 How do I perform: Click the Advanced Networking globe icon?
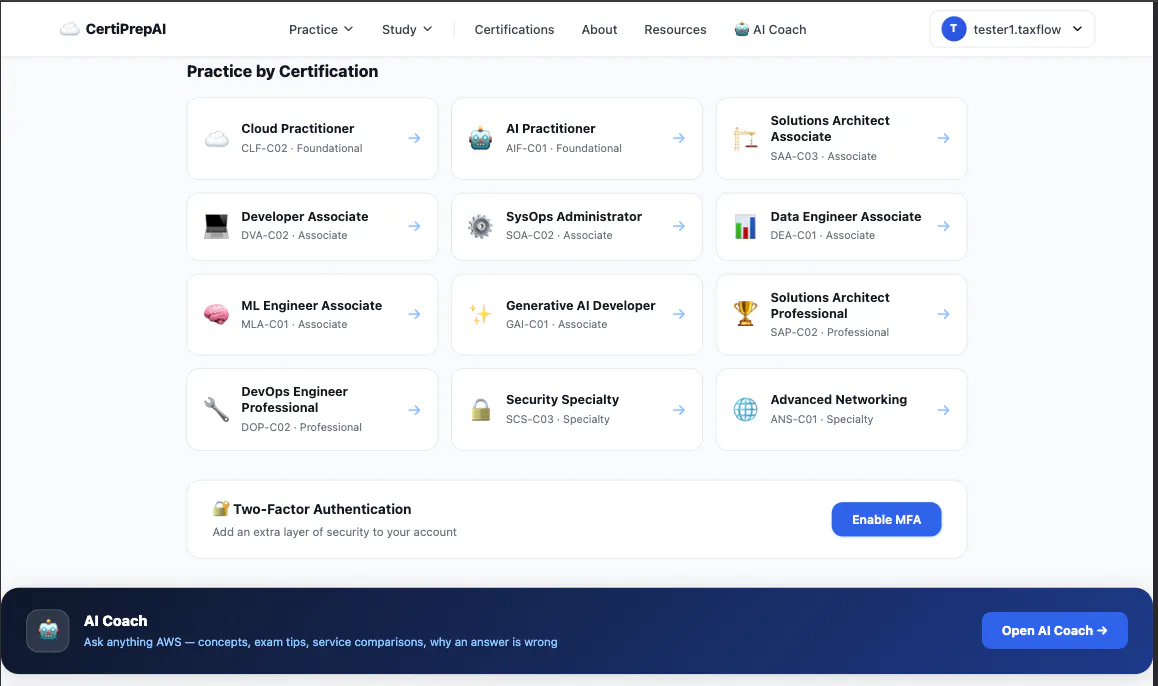(745, 409)
